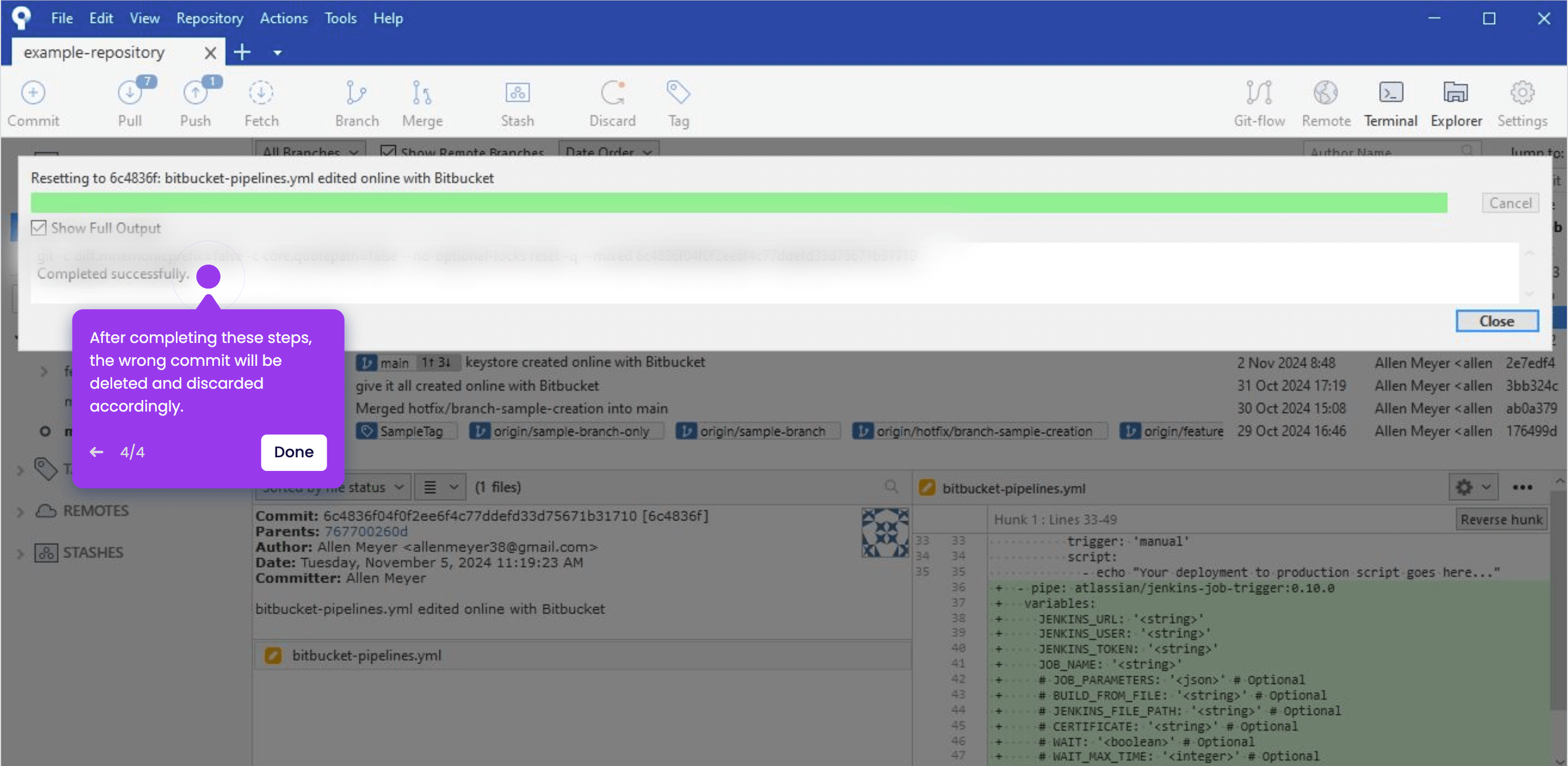Expand the Tags section chevron

(20, 470)
